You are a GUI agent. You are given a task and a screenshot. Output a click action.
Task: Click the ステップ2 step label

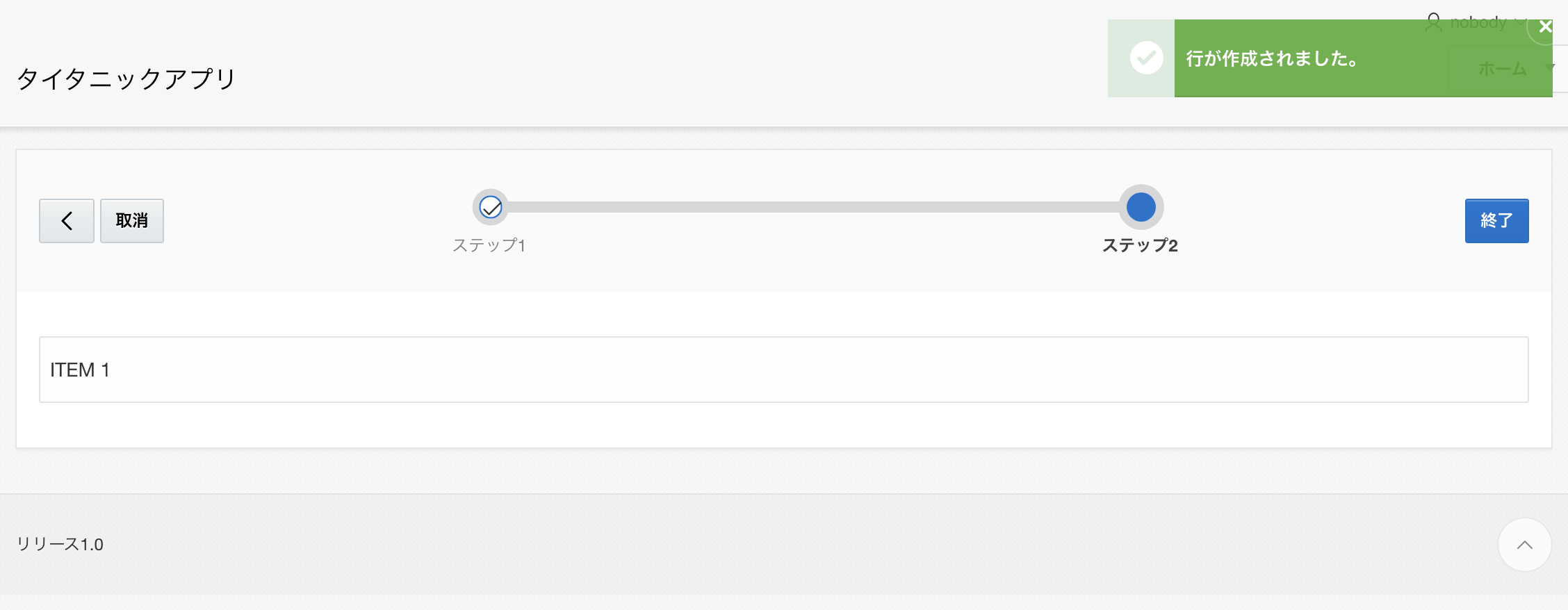1140,245
